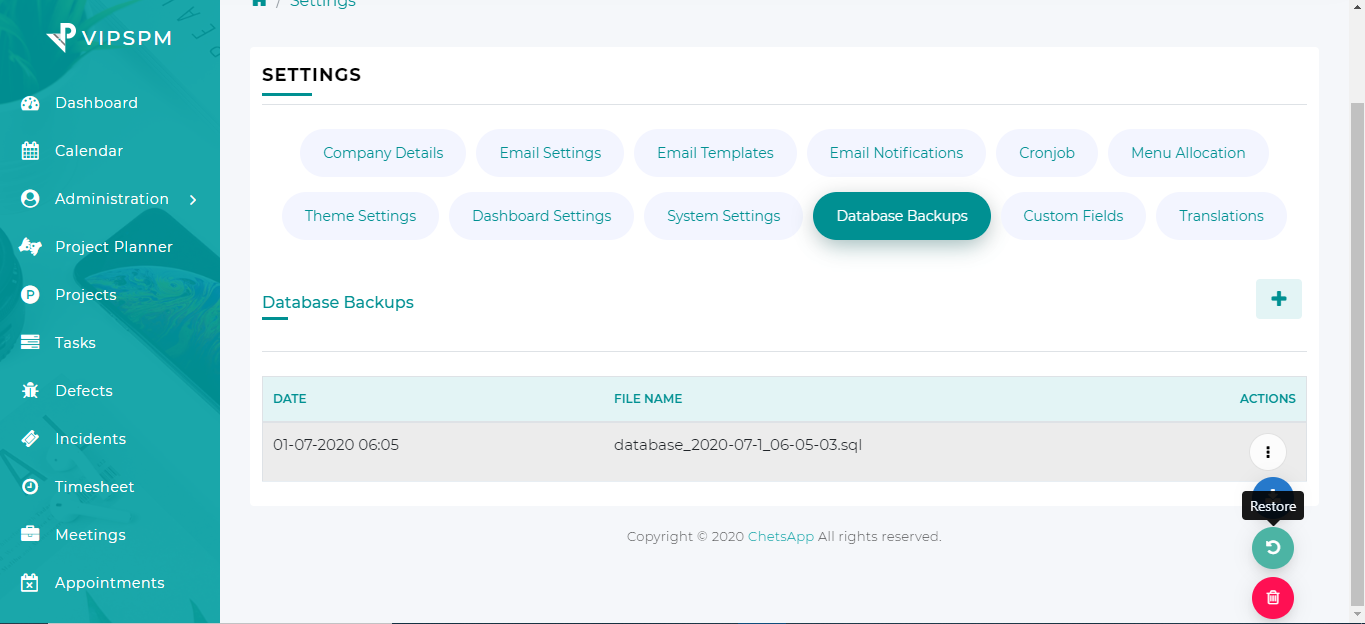Image resolution: width=1365 pixels, height=624 pixels.
Task: Open the Restore backup icon
Action: [x=1272, y=547]
